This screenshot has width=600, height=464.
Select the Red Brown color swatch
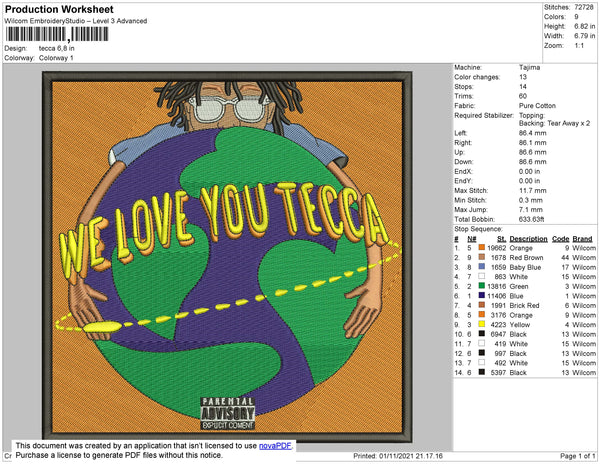click(482, 257)
